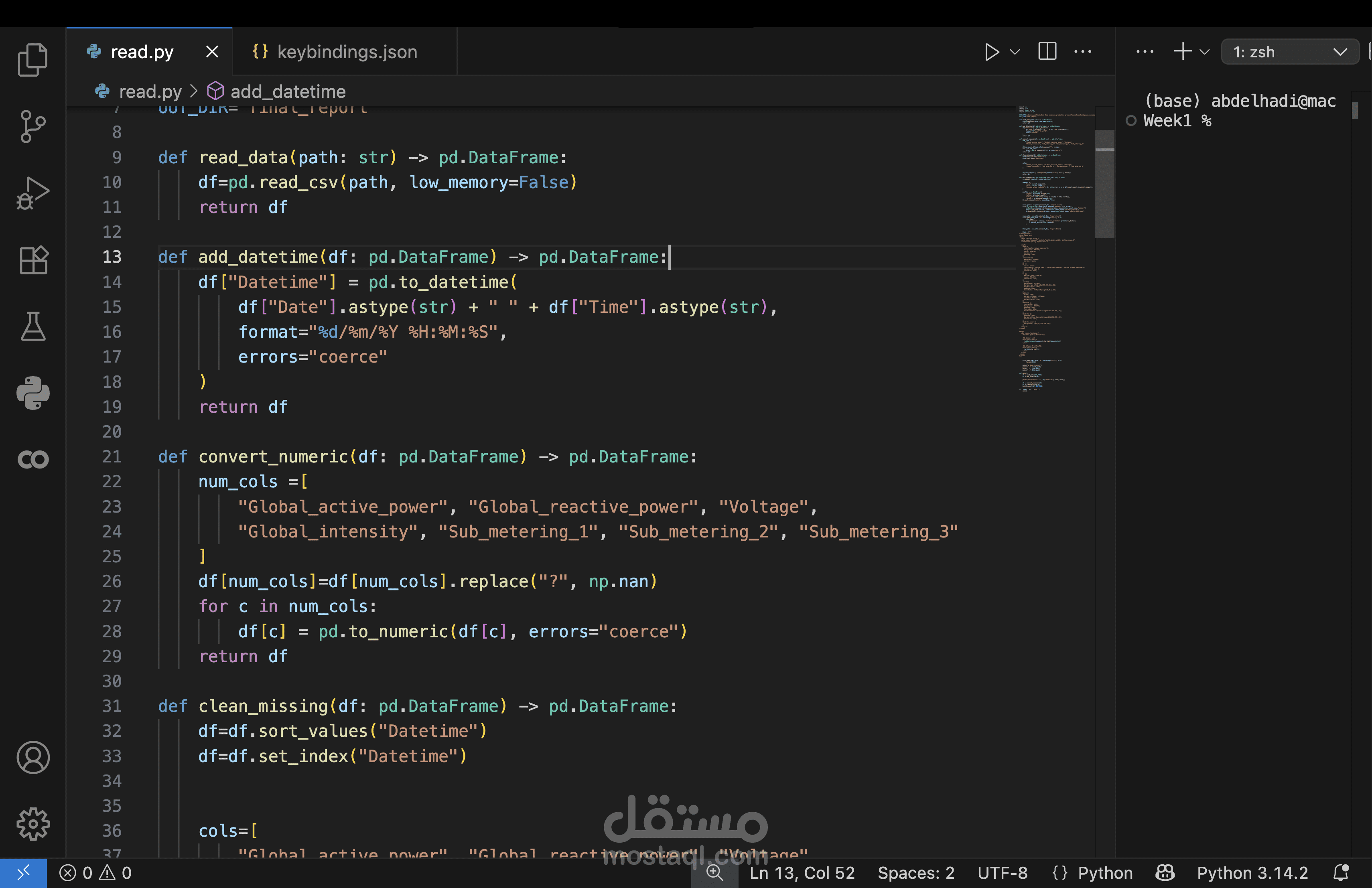Switch to the keybindings.json tab
Image resolution: width=1372 pixels, height=888 pixels.
pyautogui.click(x=346, y=53)
